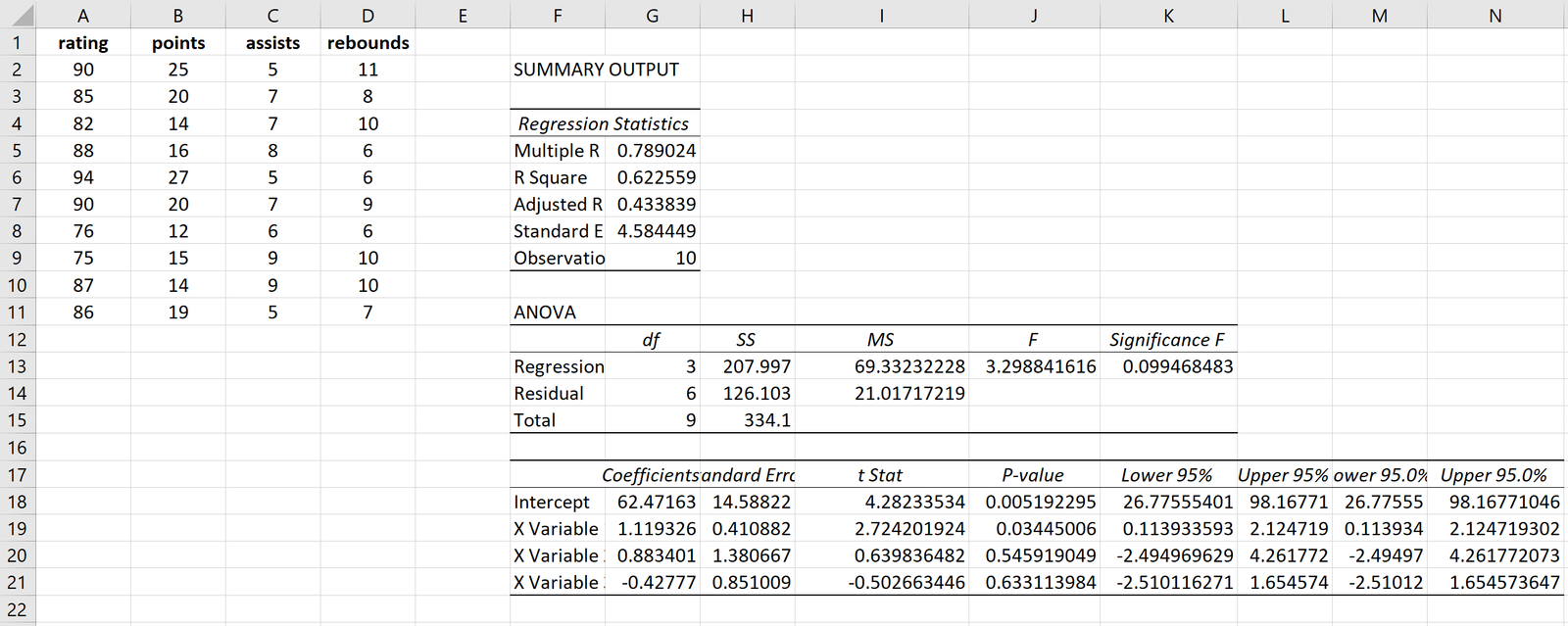Click the Observations count 10
Screen dimensions: 1568x626
[653, 259]
